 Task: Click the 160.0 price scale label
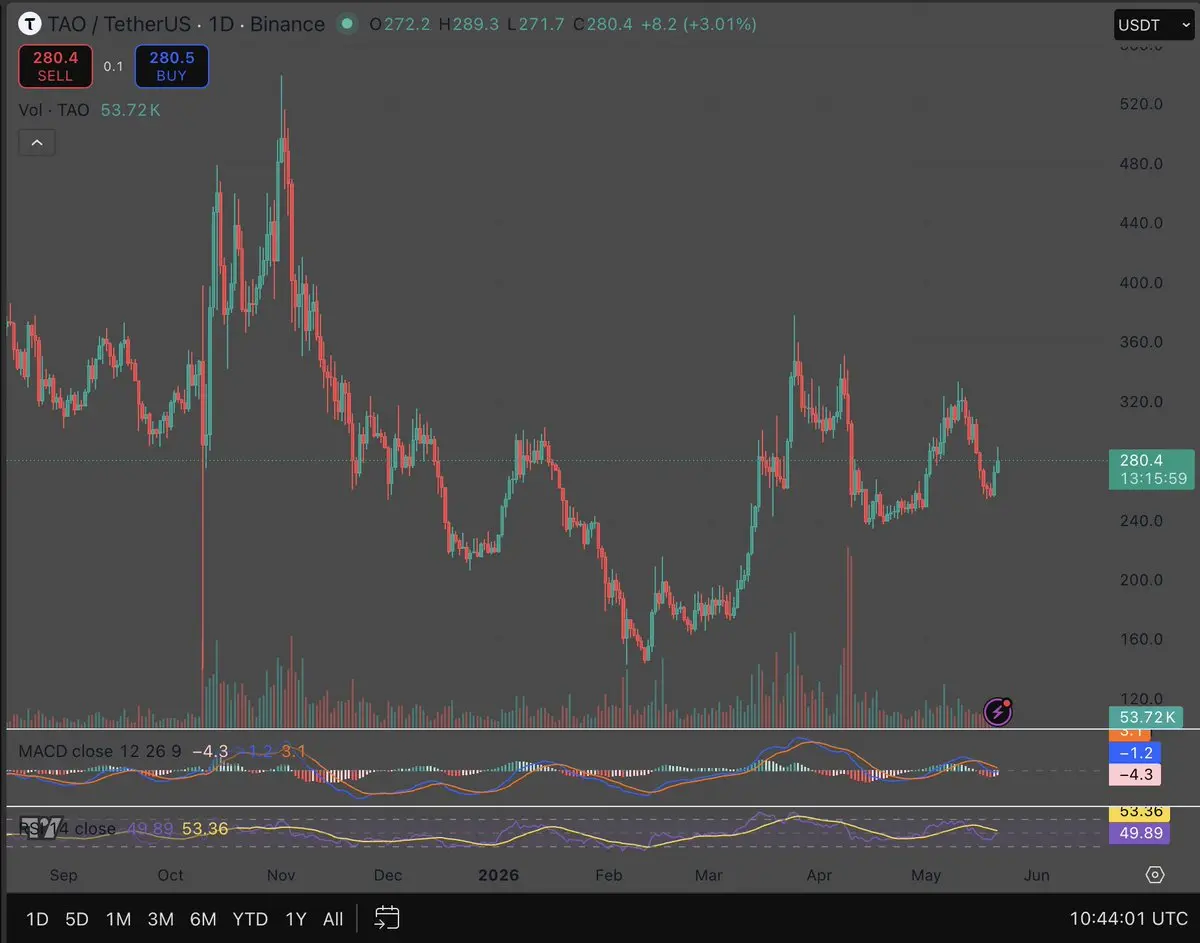coord(1141,640)
